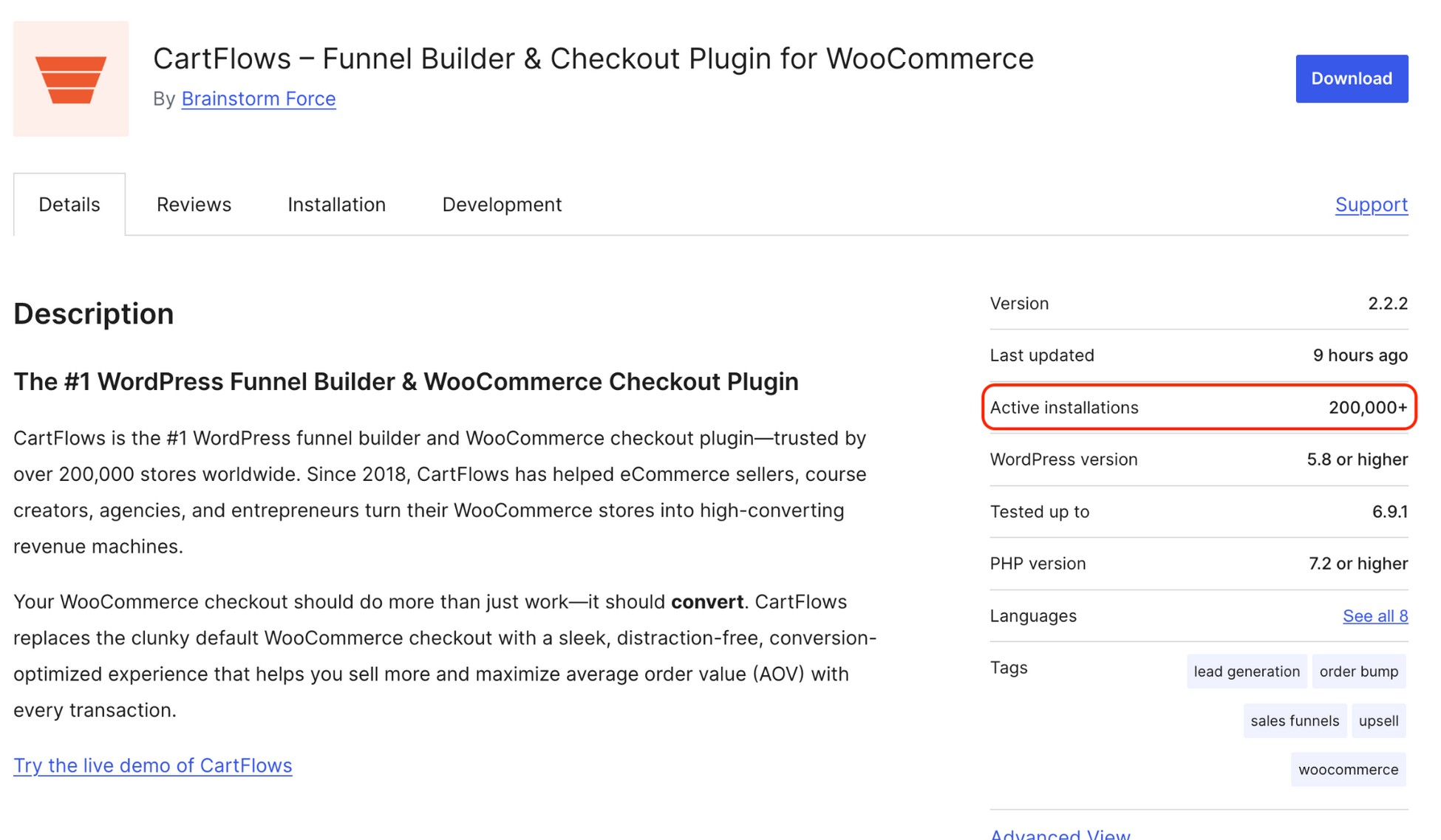Image resolution: width=1441 pixels, height=840 pixels.
Task: Select the woocommerce tag
Action: (1348, 769)
